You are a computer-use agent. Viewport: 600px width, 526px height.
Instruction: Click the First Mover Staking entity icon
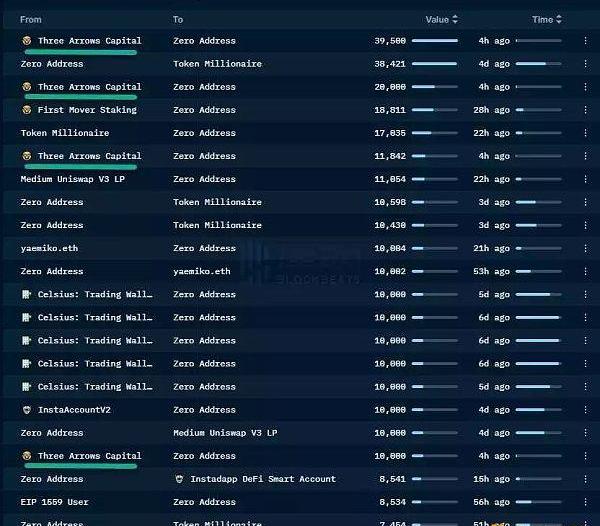(x=27, y=110)
